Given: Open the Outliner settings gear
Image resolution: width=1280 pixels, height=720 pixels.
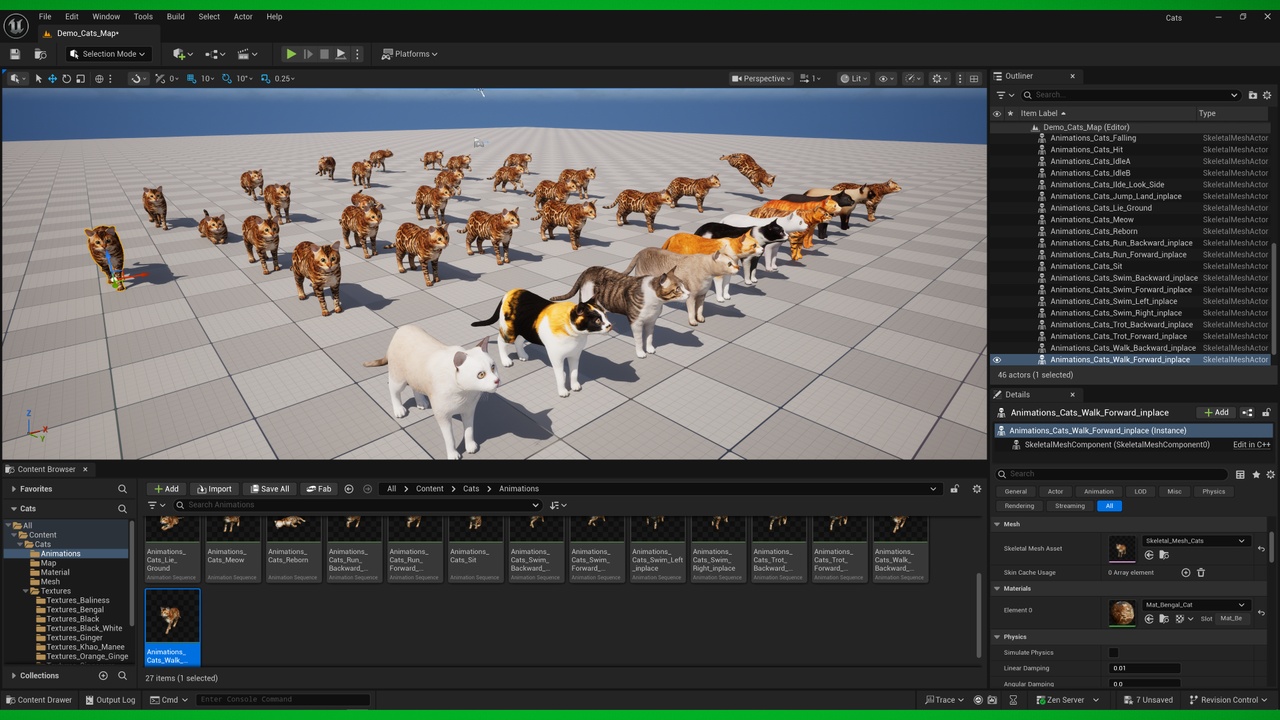Looking at the screenshot, I should point(1269,95).
